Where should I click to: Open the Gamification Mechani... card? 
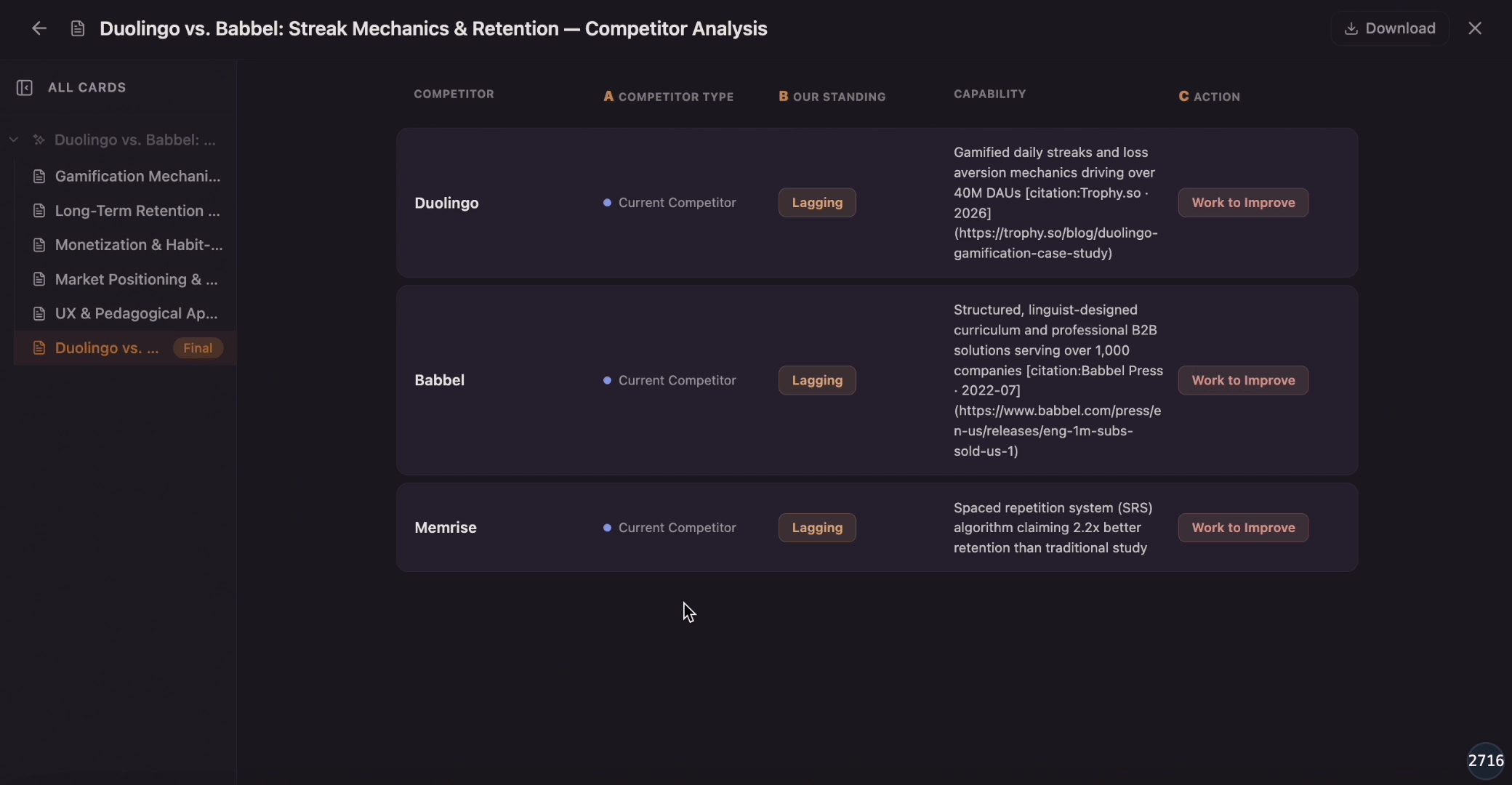coord(126,176)
